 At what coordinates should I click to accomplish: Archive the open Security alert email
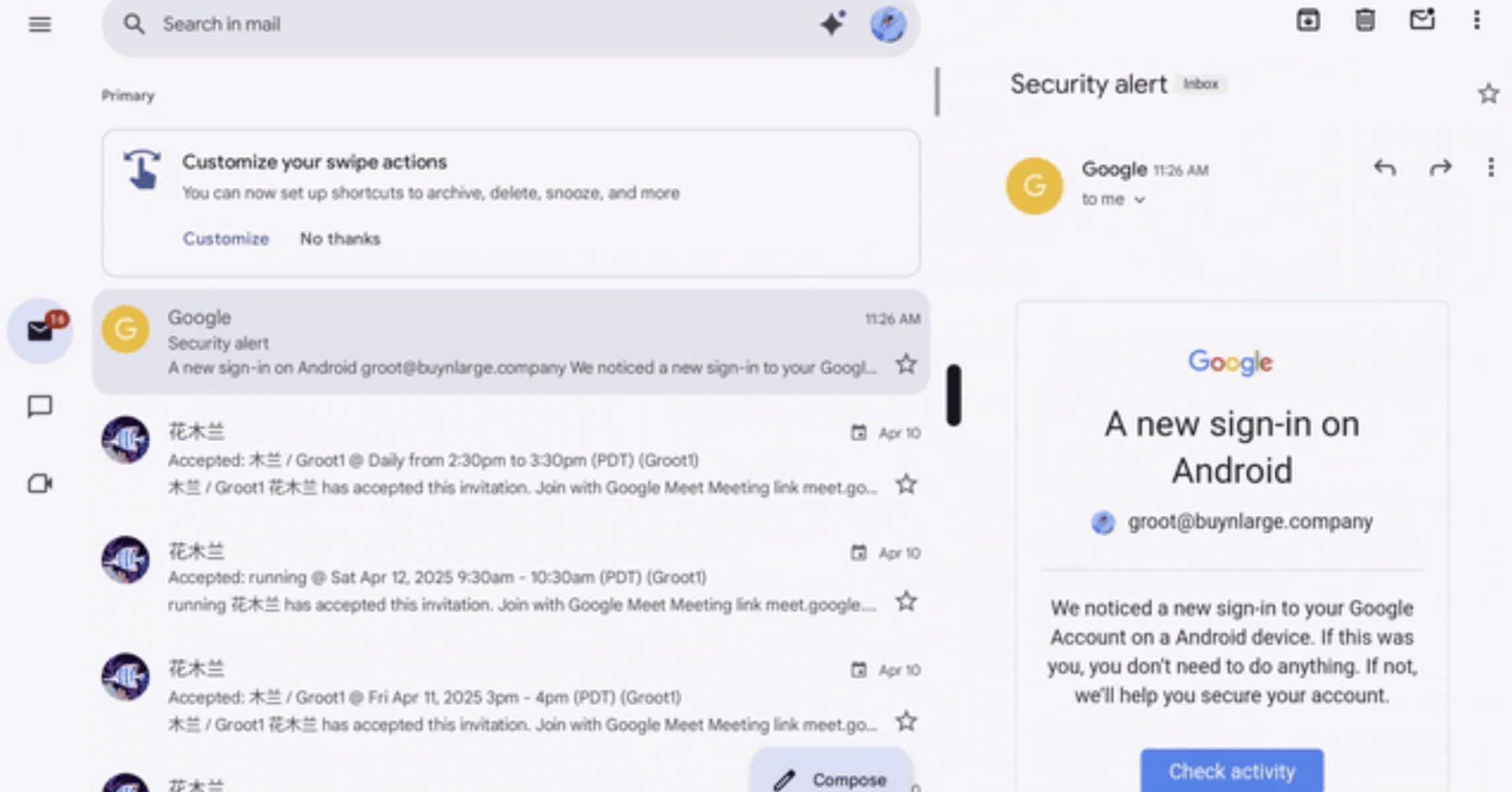coord(1307,20)
